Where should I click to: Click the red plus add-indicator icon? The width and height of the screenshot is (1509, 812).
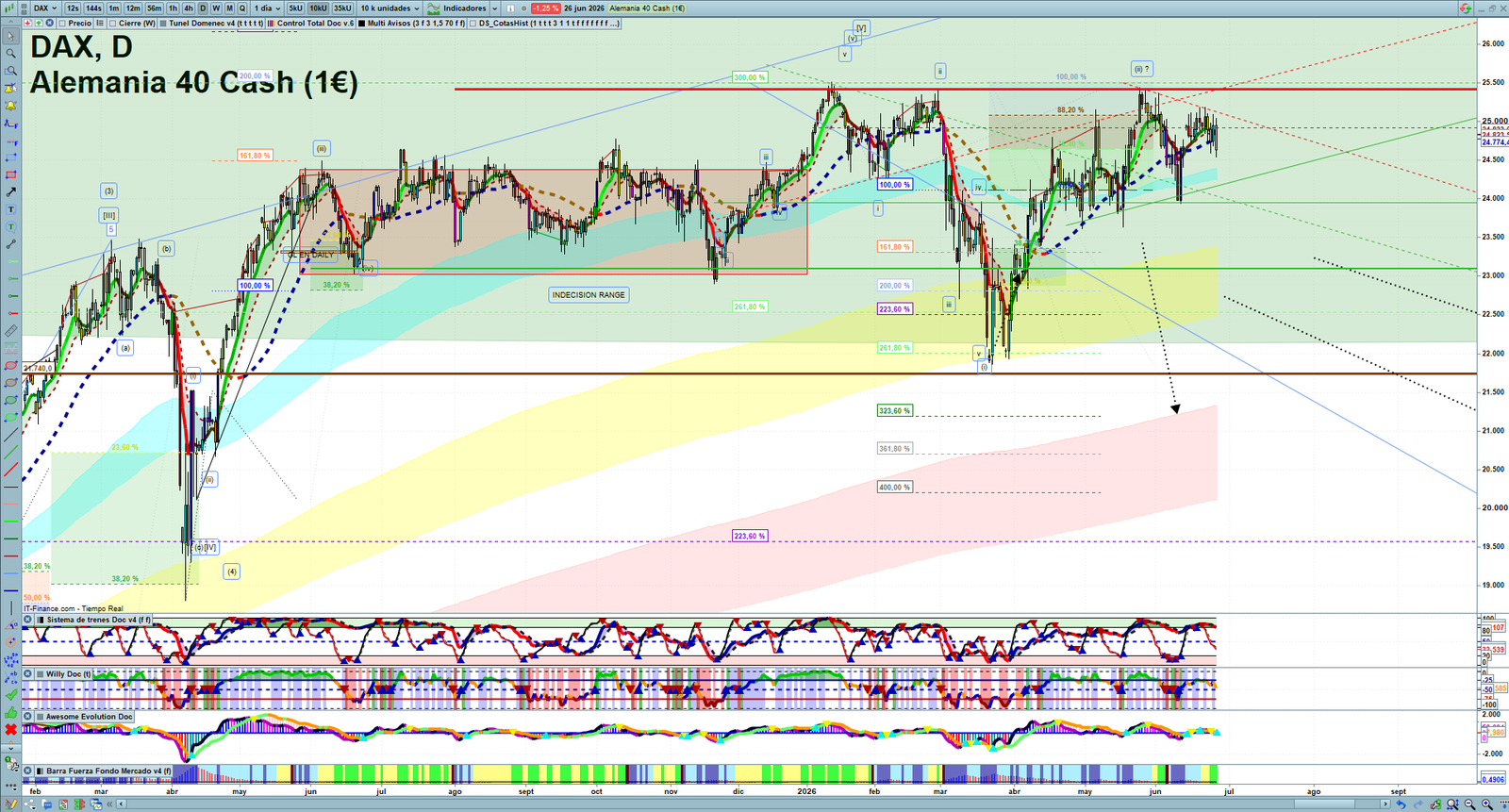[x=27, y=23]
